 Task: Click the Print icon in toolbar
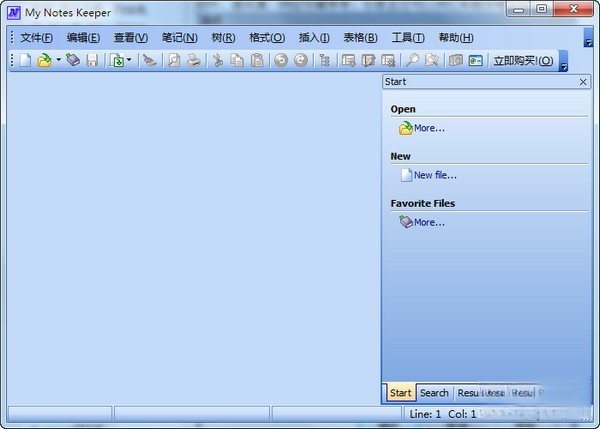[x=193, y=61]
